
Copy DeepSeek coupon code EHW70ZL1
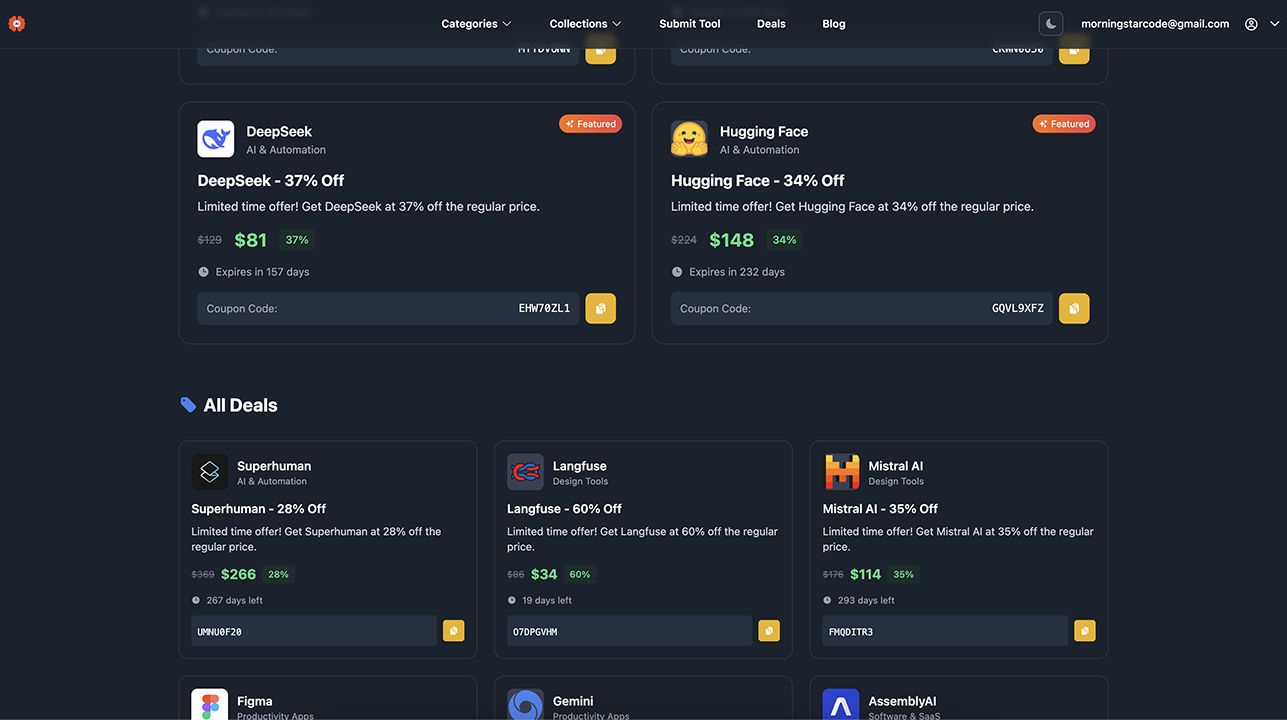click(600, 309)
